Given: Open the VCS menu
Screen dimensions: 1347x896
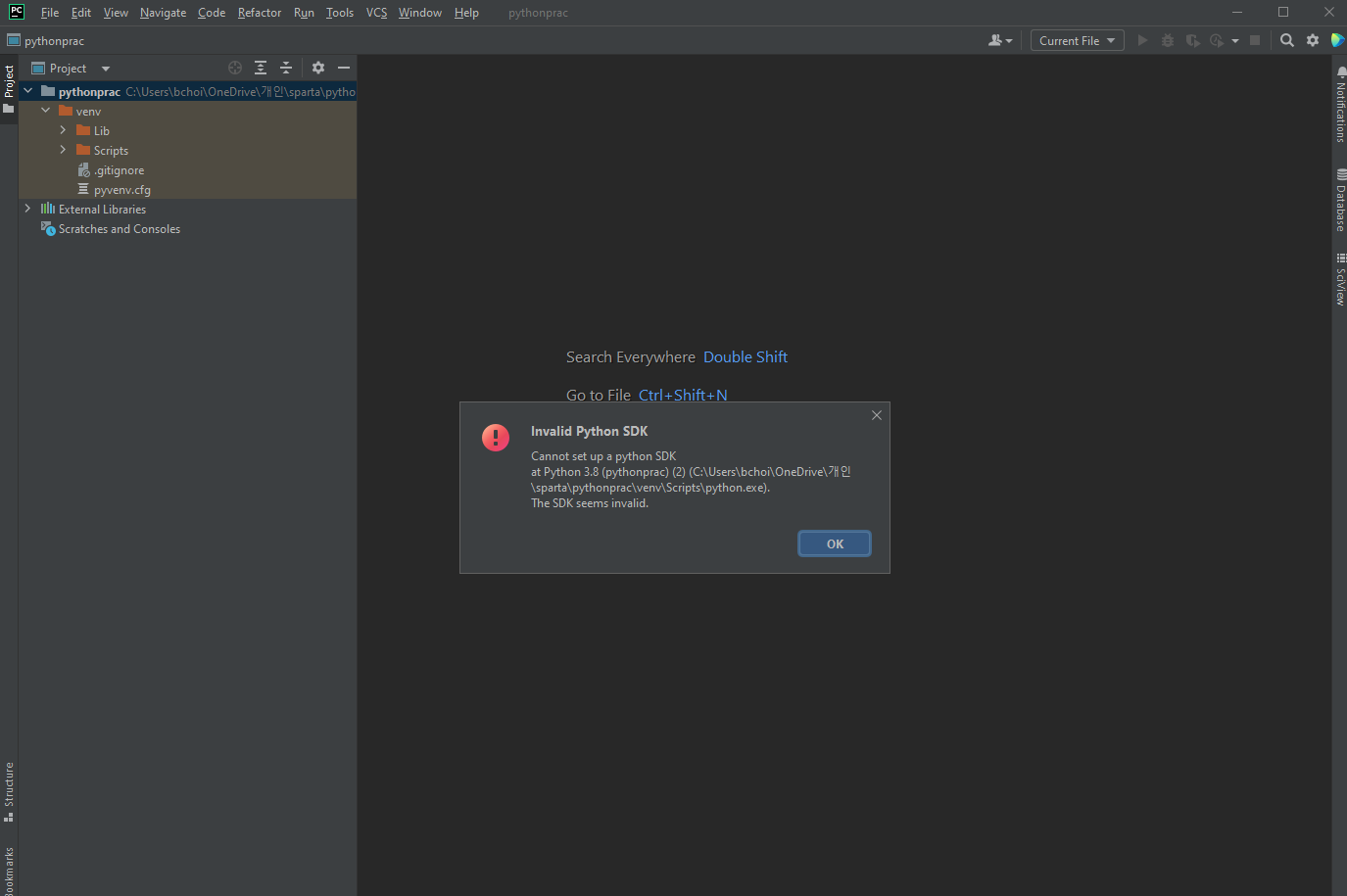Looking at the screenshot, I should pos(377,13).
